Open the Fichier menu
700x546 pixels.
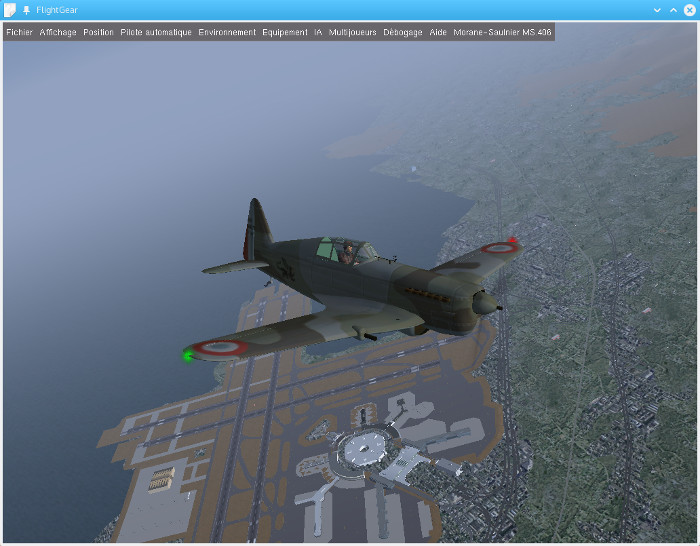(x=19, y=32)
